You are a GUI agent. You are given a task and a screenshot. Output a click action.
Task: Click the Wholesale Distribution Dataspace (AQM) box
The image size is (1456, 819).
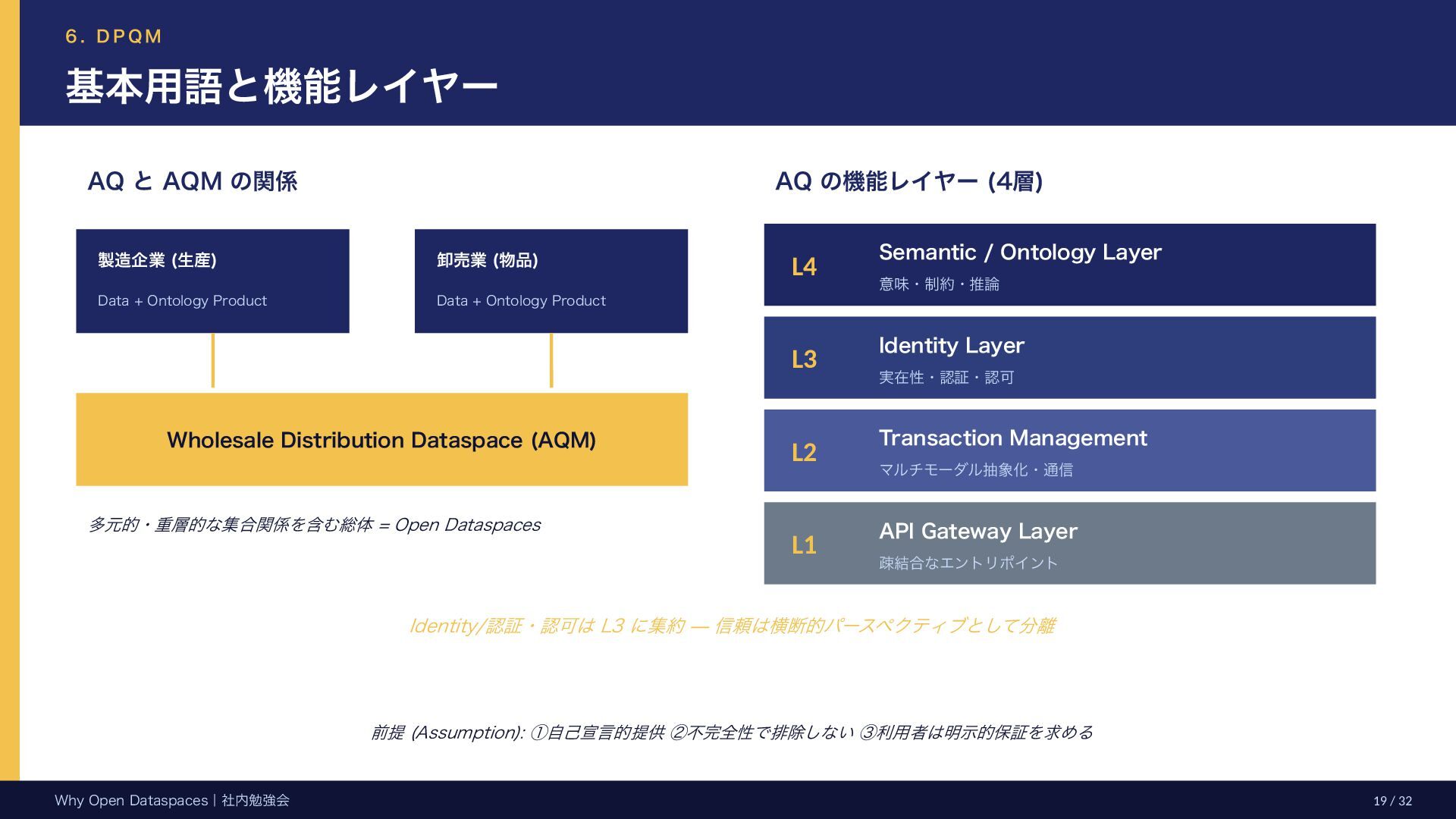pyautogui.click(x=381, y=440)
